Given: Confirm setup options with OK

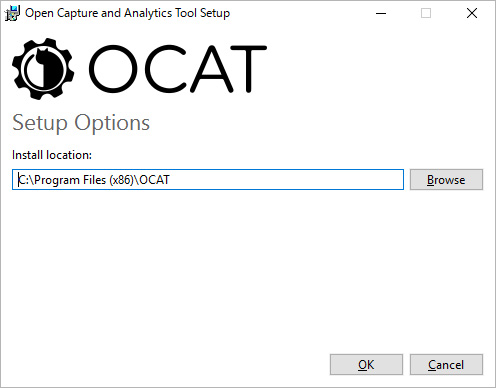Looking at the screenshot, I should point(366,365).
